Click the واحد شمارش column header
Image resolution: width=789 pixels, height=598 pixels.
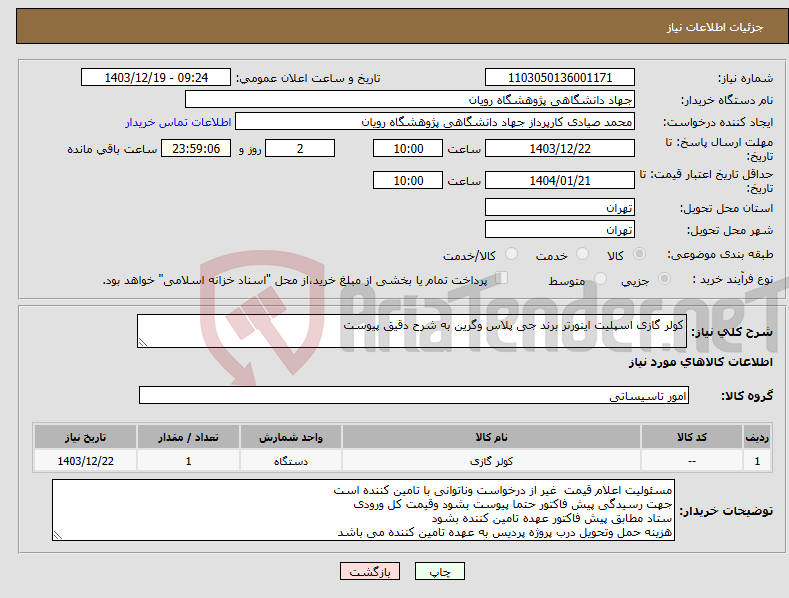pos(291,437)
